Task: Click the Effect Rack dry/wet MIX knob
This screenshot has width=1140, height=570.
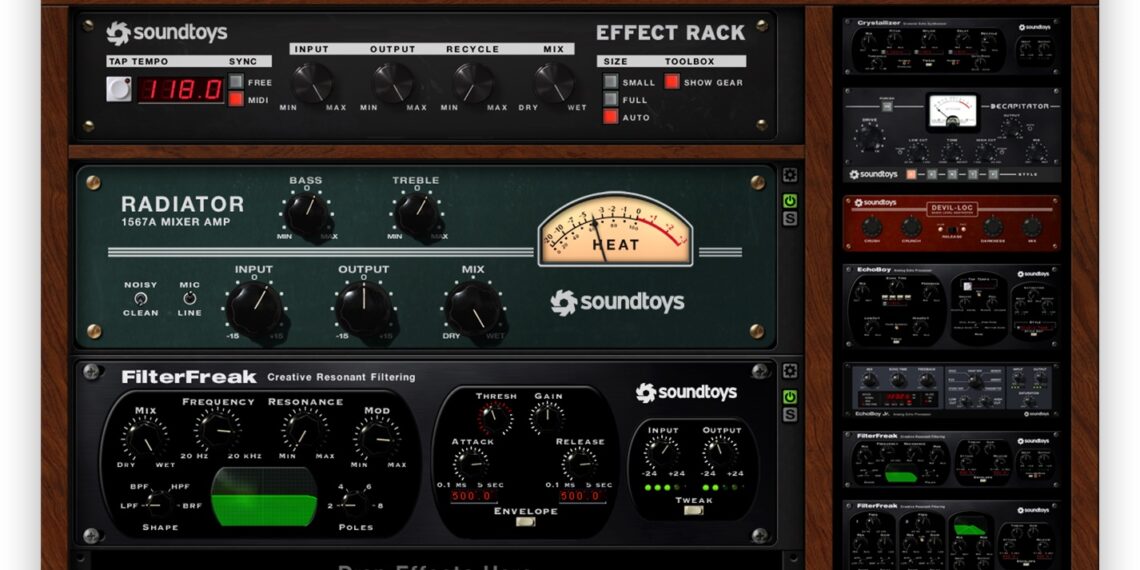Action: click(555, 82)
